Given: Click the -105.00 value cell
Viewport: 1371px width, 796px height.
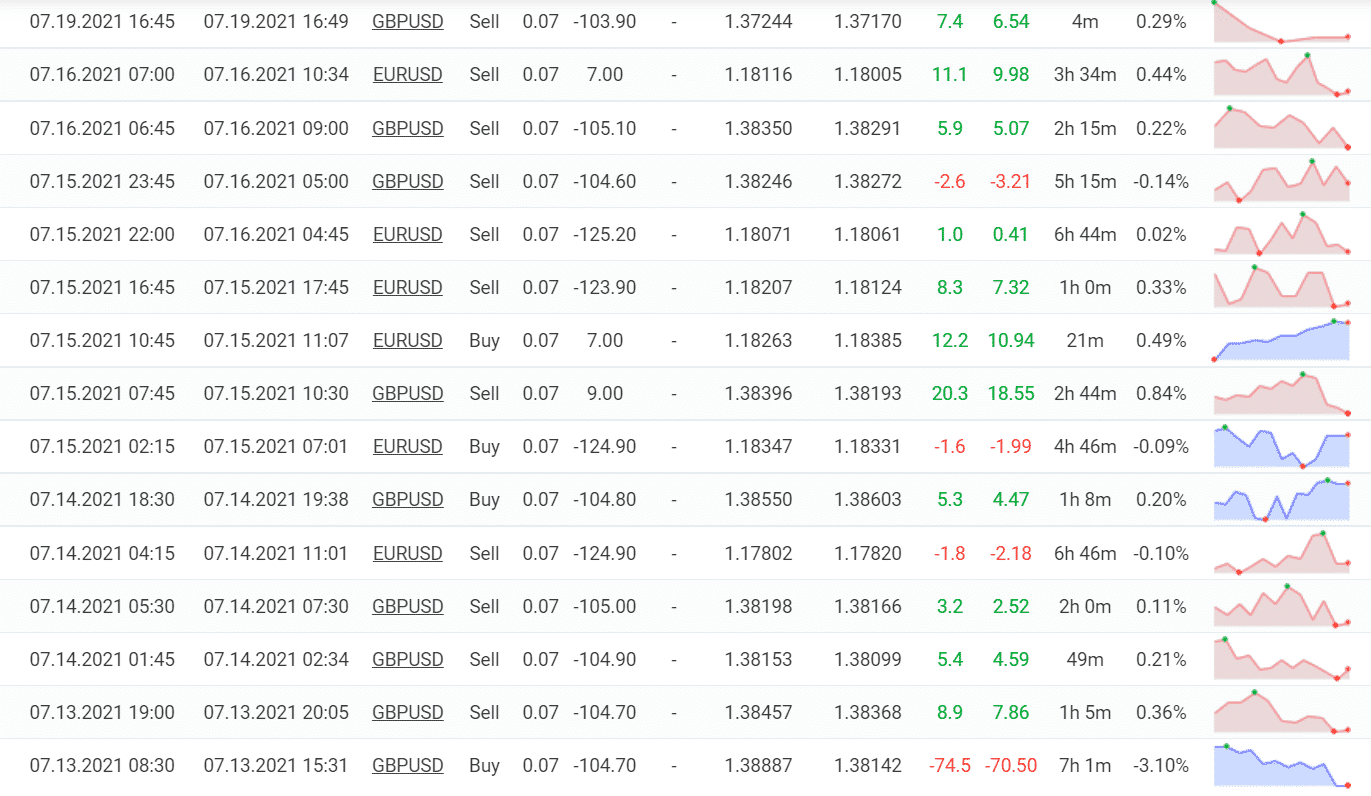Looking at the screenshot, I should click(x=604, y=606).
